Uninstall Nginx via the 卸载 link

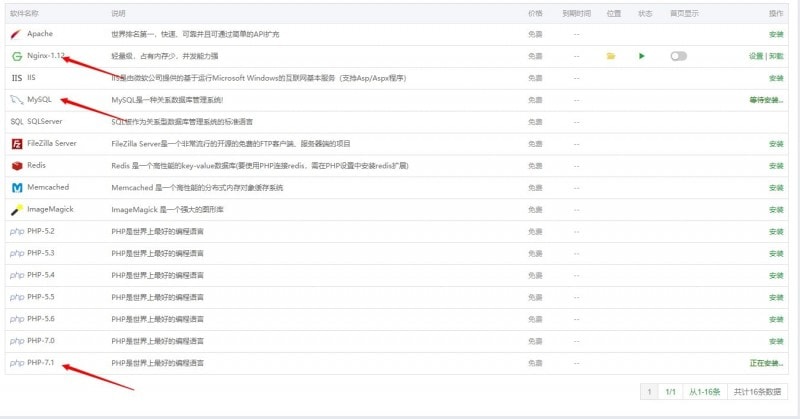[x=776, y=56]
